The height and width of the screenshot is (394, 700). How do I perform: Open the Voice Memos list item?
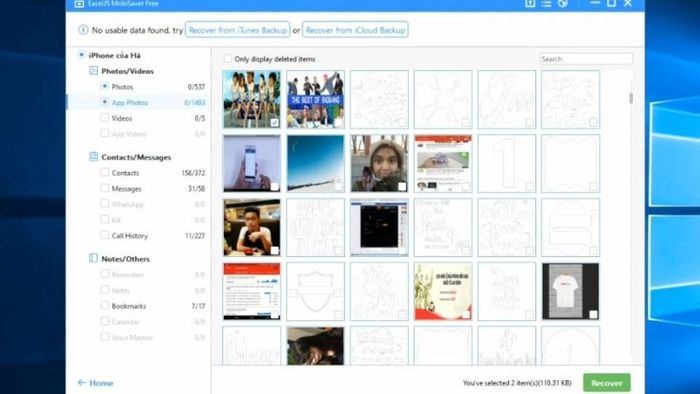coord(139,337)
